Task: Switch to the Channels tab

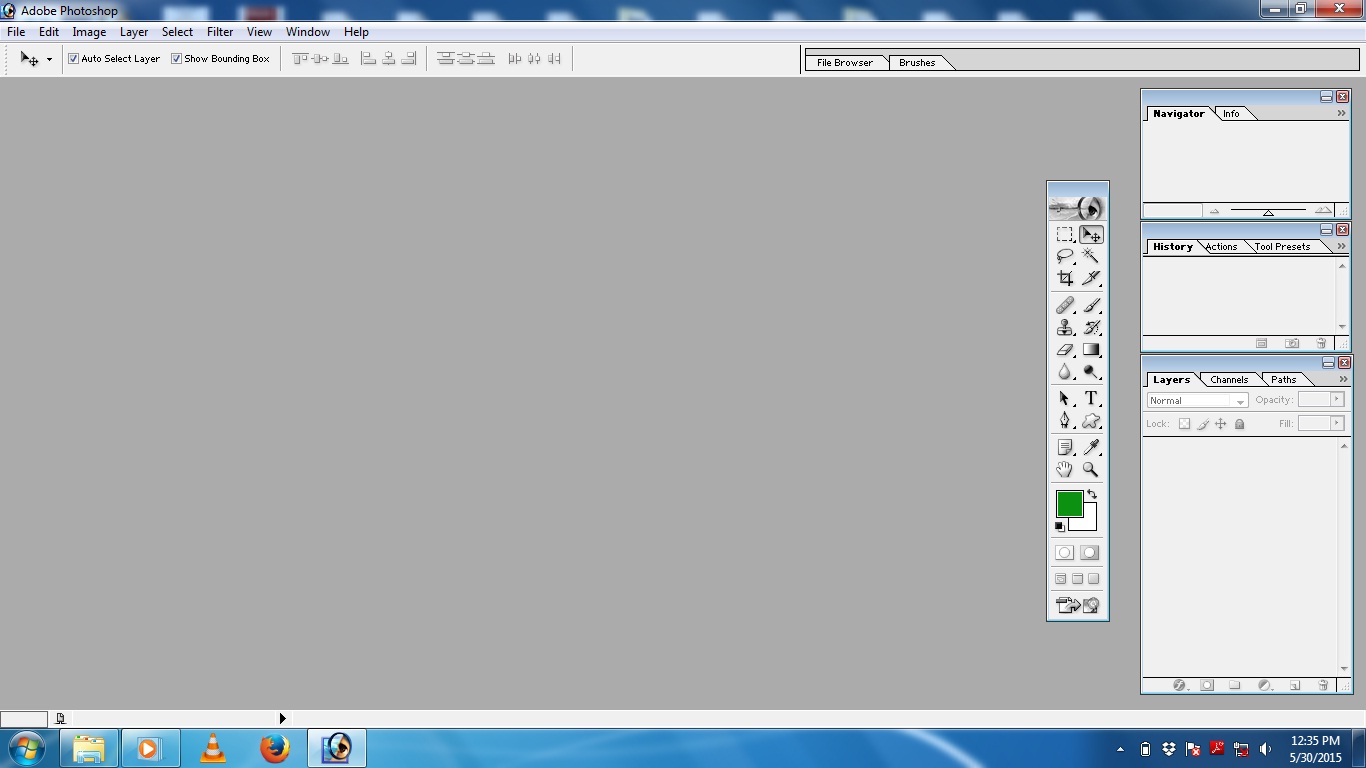Action: [1228, 379]
